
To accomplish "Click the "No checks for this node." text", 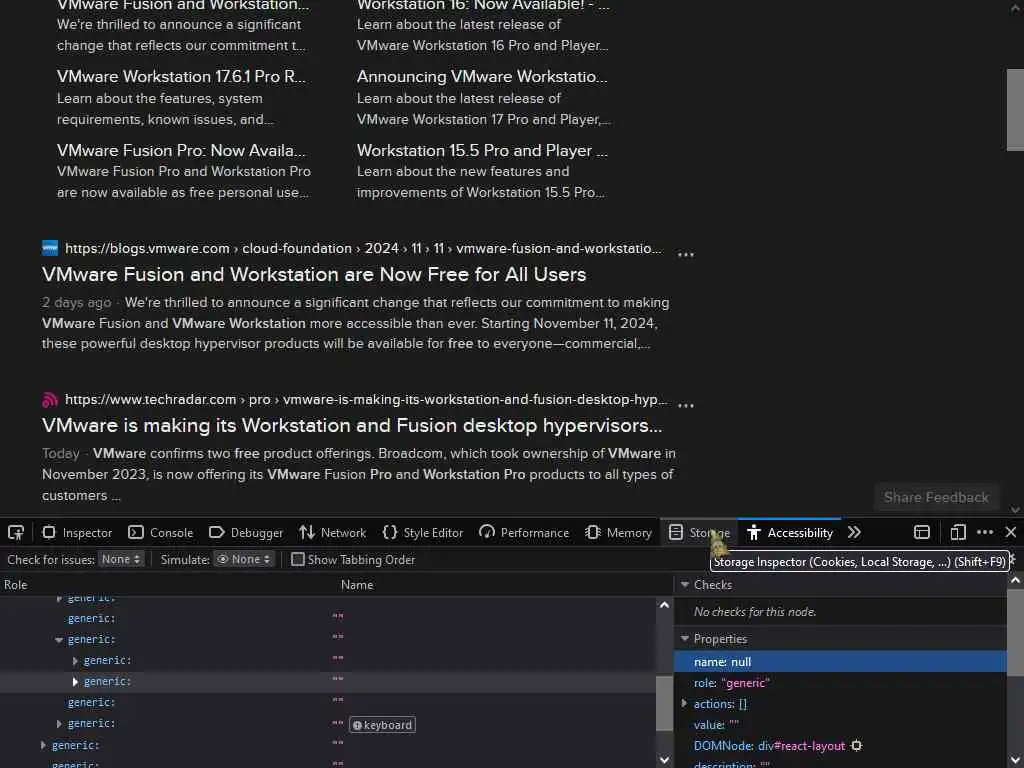I will pyautogui.click(x=755, y=612).
